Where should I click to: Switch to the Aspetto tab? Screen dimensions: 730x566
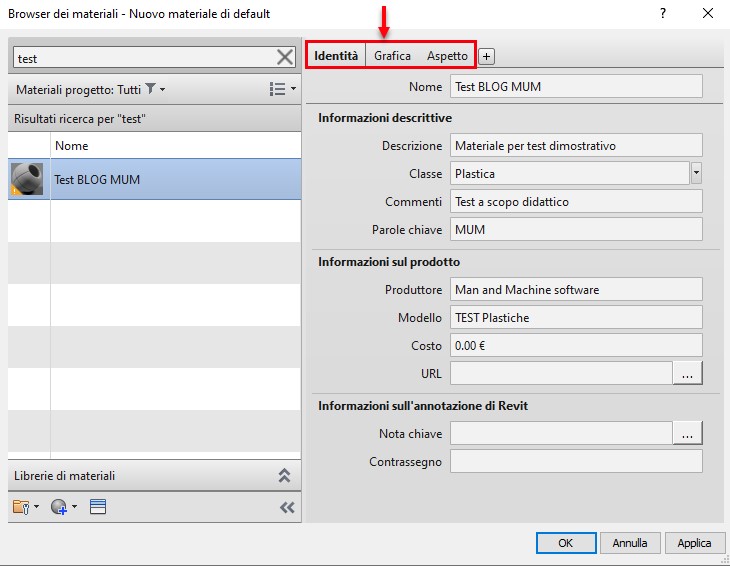[x=447, y=56]
